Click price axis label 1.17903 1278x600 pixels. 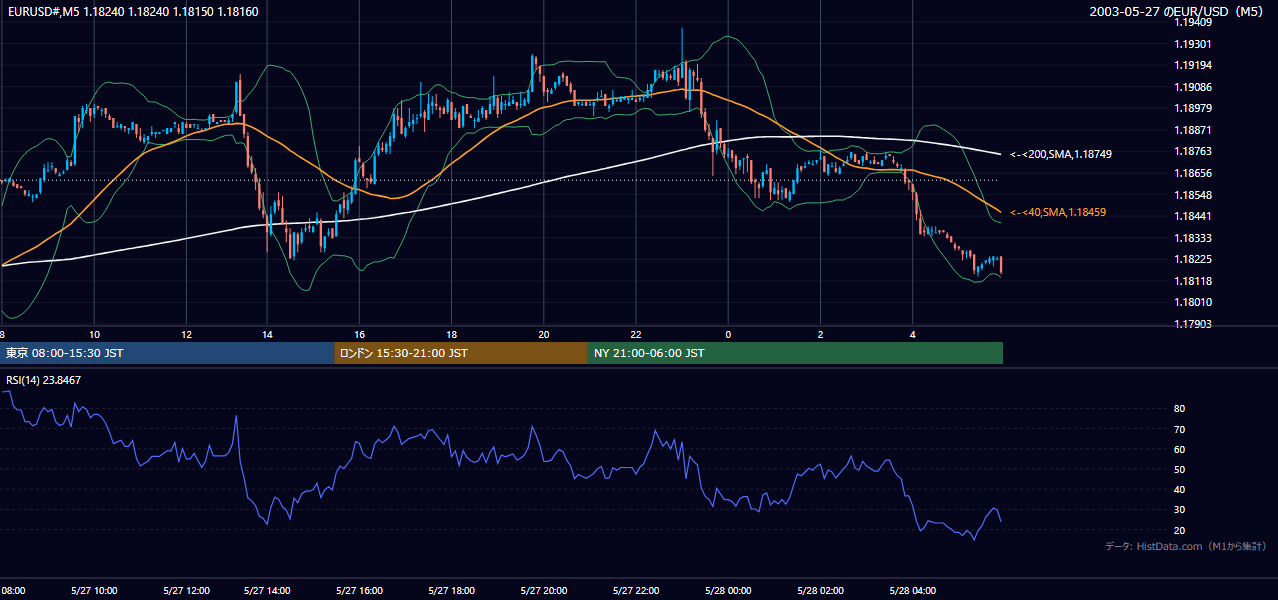[x=1194, y=324]
